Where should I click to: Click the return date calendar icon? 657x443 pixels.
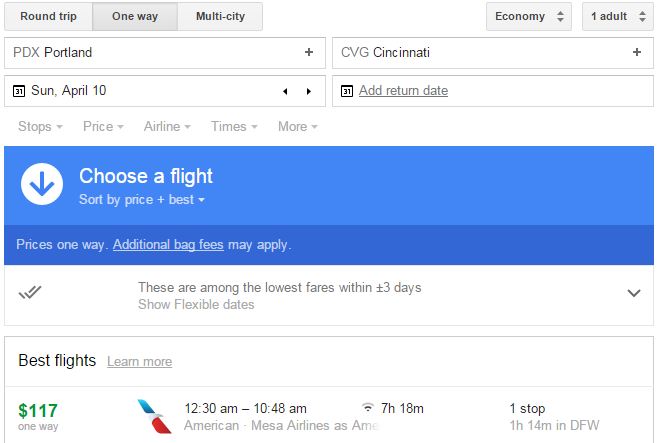tap(346, 91)
